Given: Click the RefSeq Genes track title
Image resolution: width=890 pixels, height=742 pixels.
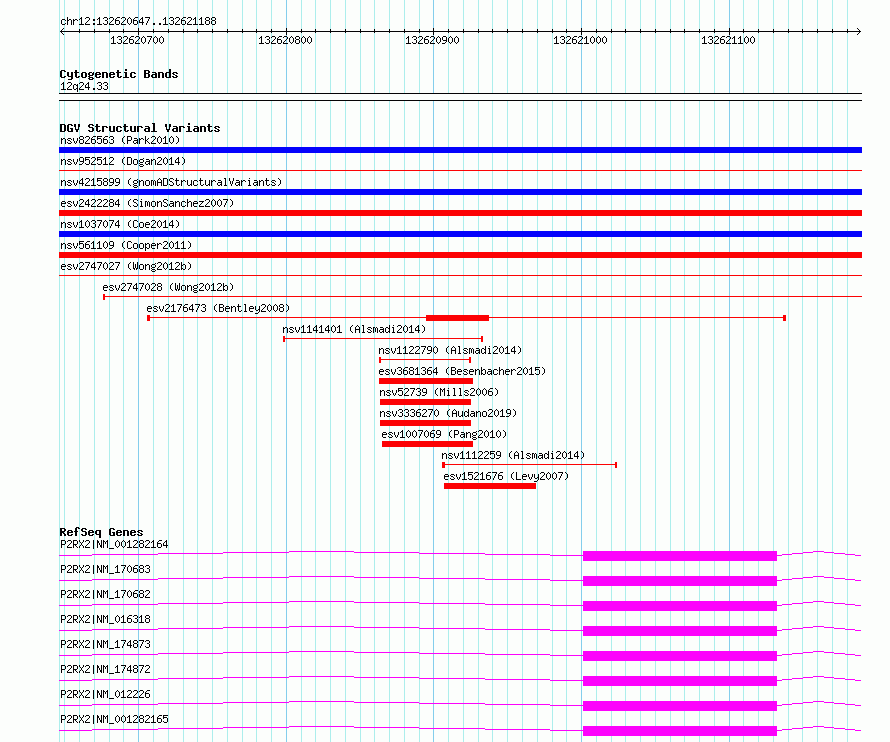Looking at the screenshot, I should [101, 532].
